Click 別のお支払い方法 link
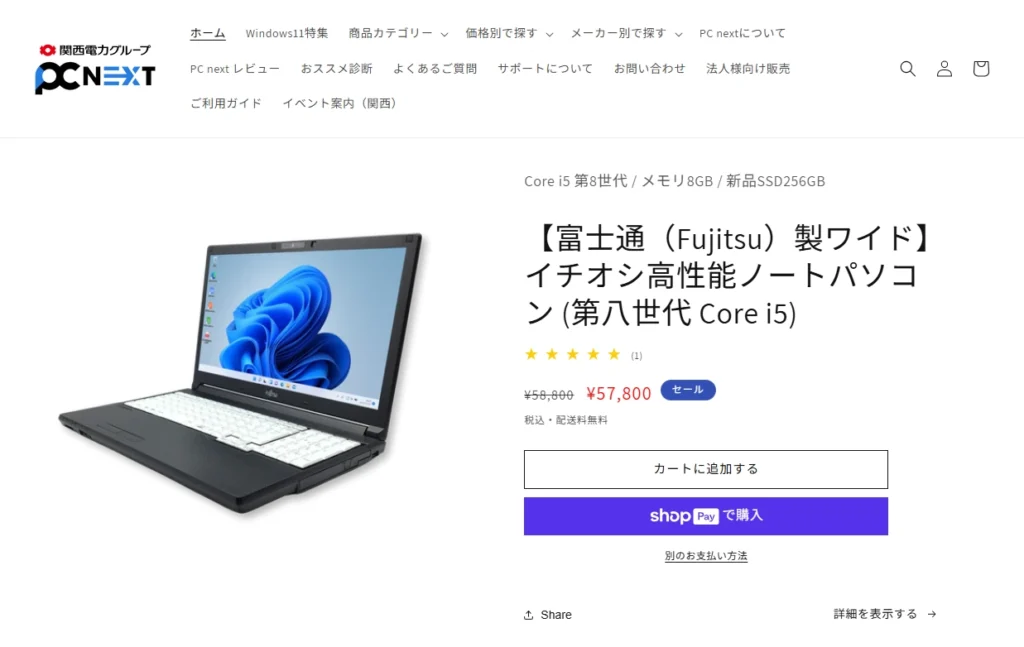 [x=706, y=556]
